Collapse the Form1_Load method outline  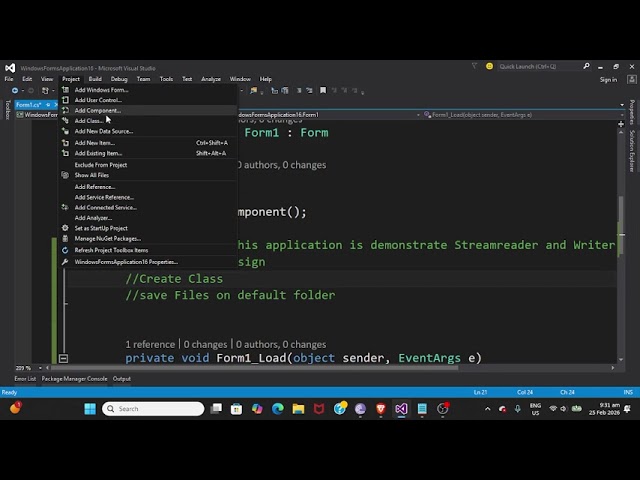(63, 359)
